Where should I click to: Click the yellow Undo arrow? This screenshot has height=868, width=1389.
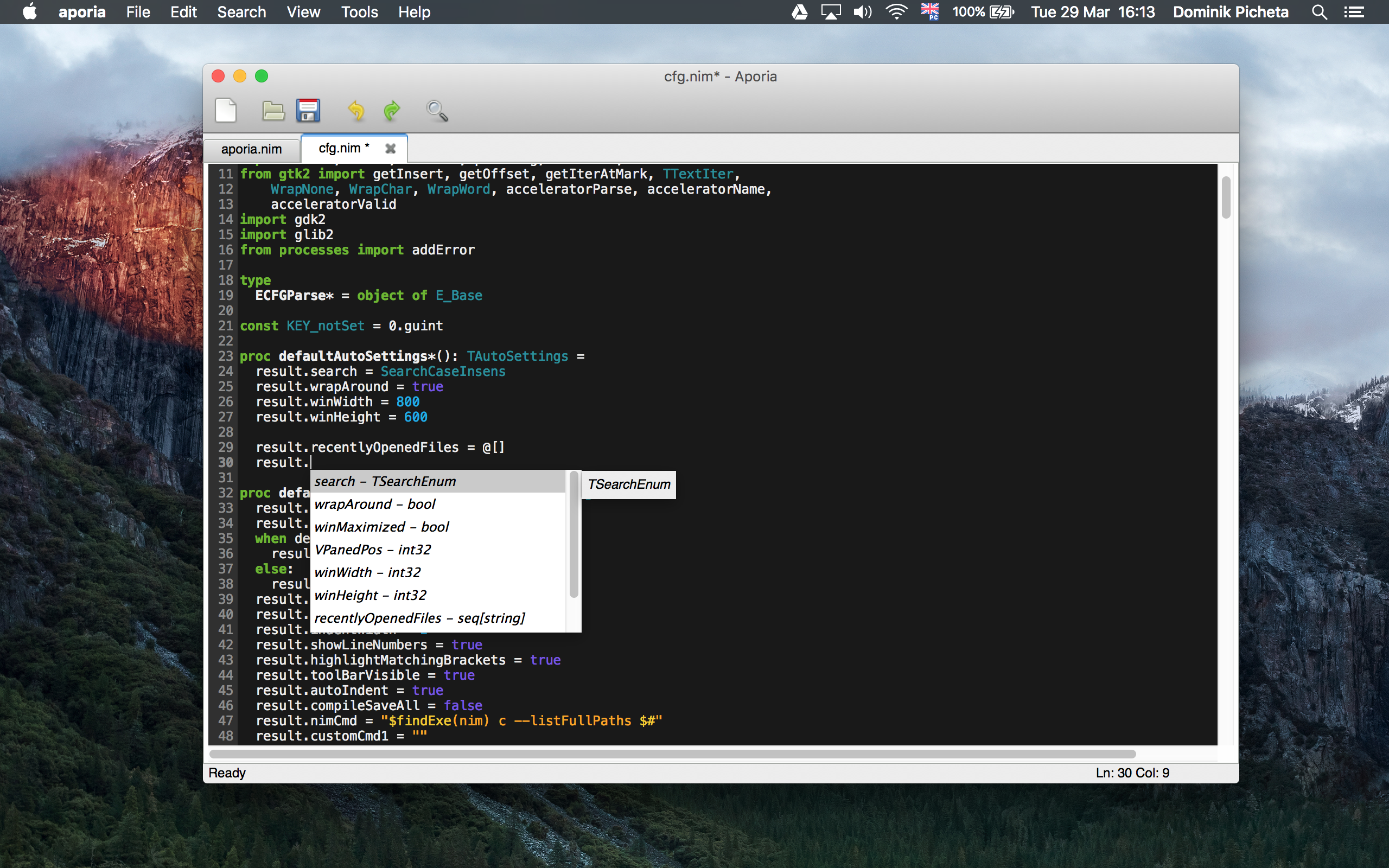[x=356, y=110]
